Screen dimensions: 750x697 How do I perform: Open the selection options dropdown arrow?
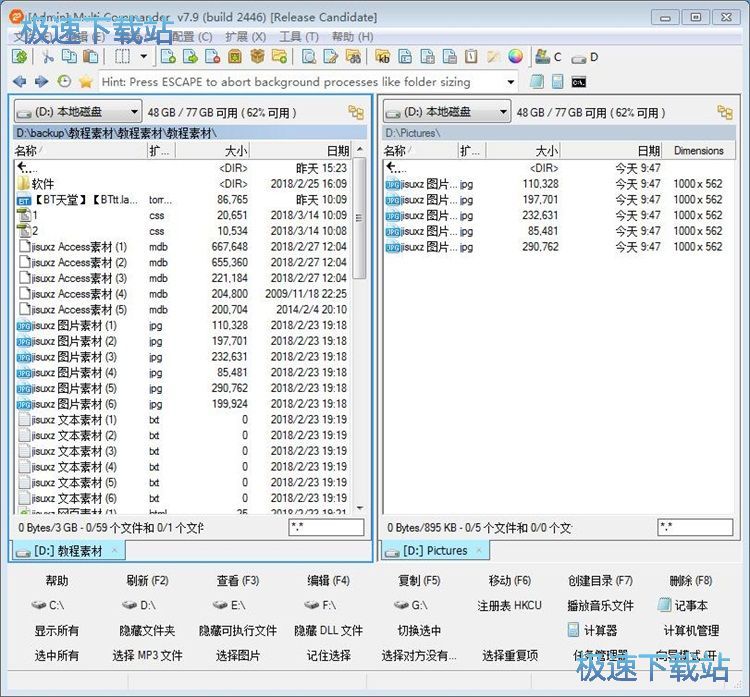[143, 57]
